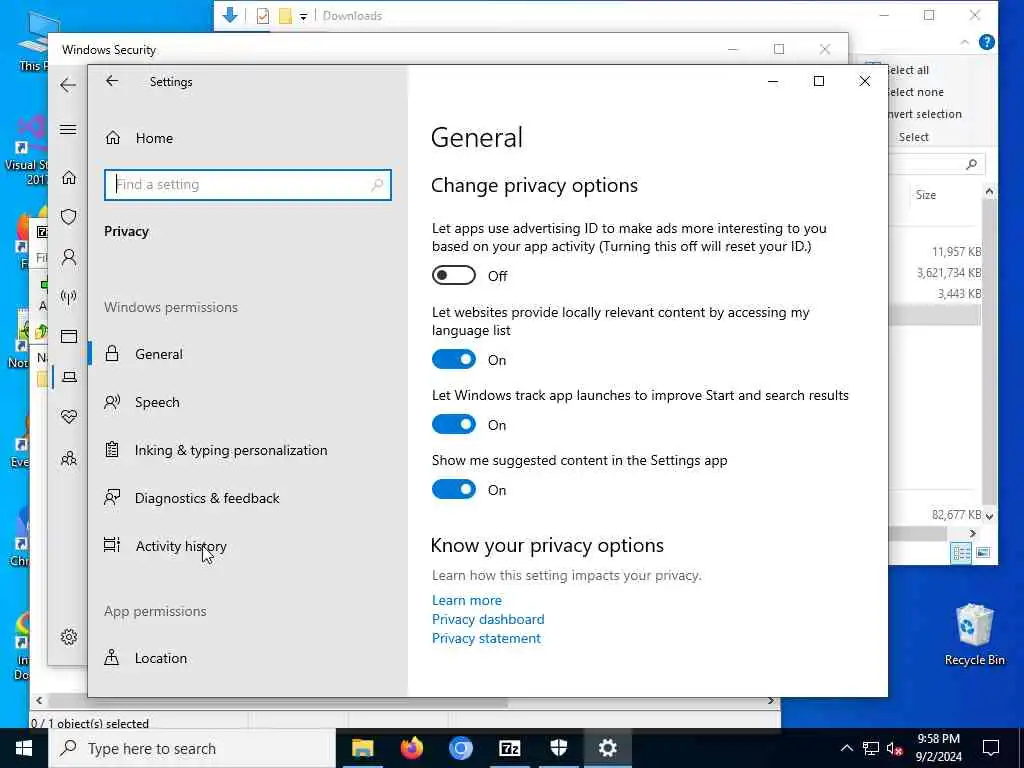The image size is (1024, 768).
Task: Open the Windows Security hamburger menu
Action: tap(68, 129)
